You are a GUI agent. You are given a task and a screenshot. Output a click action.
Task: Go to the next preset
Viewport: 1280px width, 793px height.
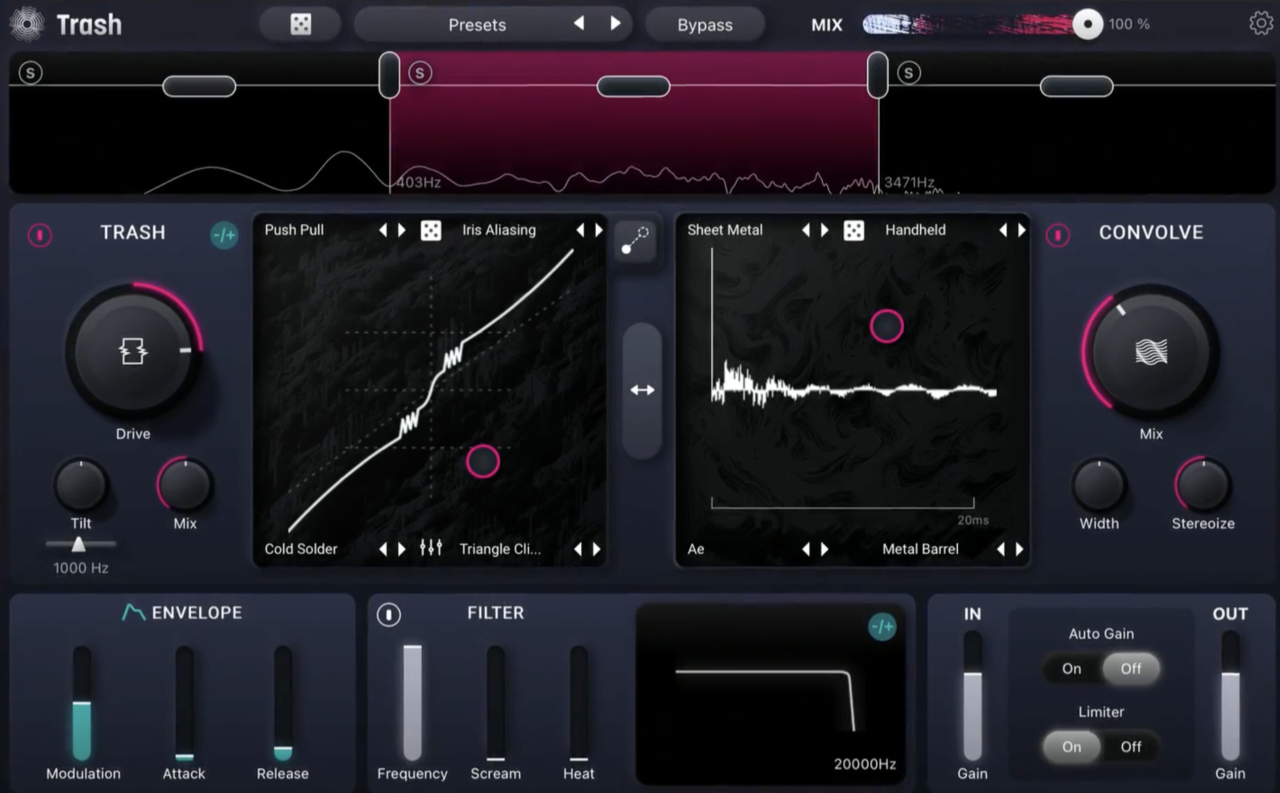pos(615,24)
